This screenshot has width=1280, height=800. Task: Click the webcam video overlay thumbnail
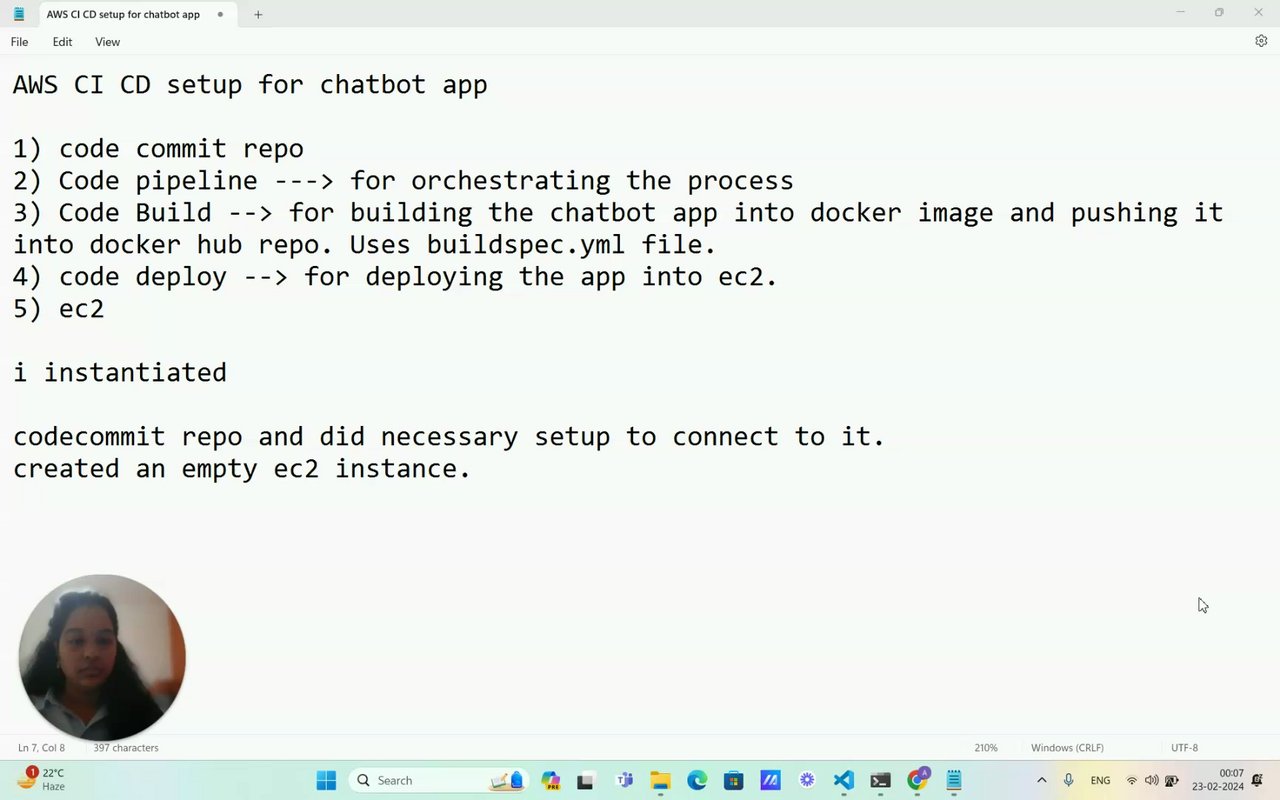coord(102,657)
